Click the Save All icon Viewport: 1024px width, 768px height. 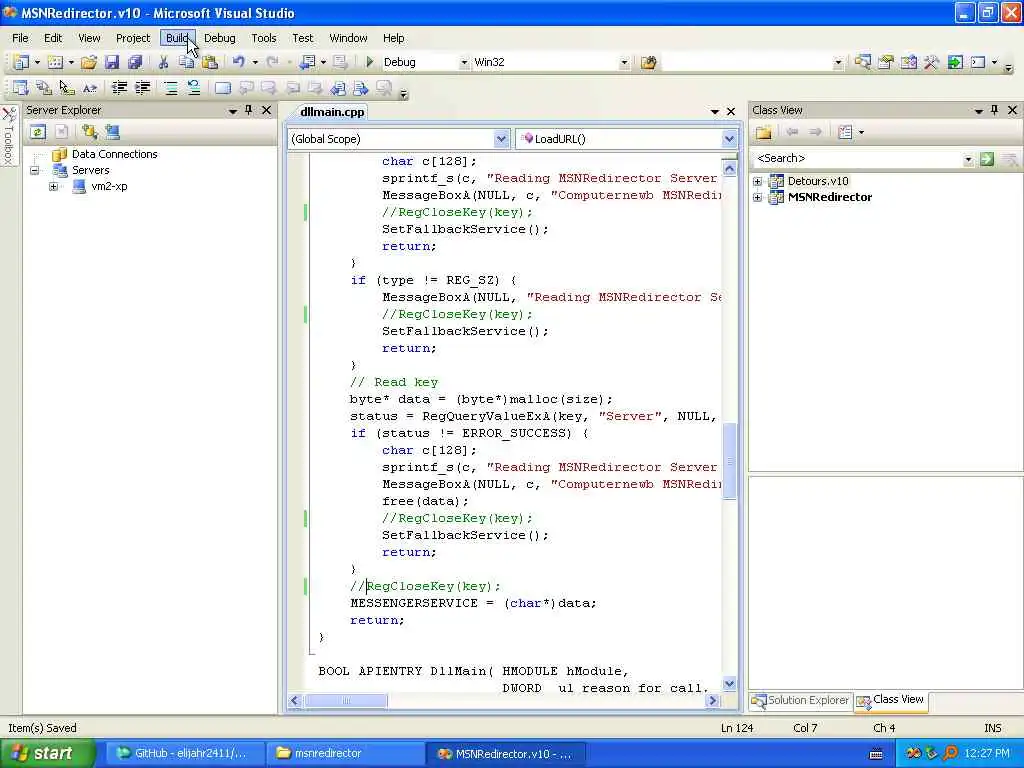(135, 62)
